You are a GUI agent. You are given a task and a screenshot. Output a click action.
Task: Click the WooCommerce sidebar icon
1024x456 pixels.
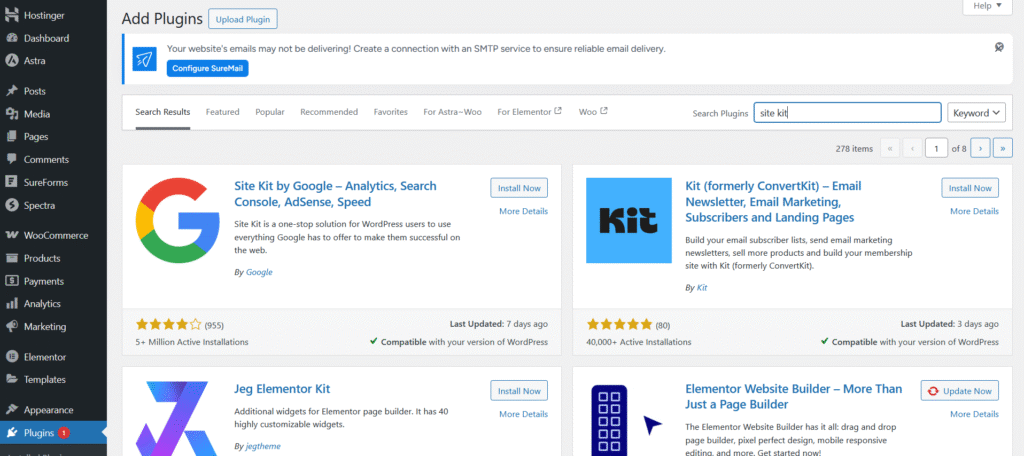point(12,236)
